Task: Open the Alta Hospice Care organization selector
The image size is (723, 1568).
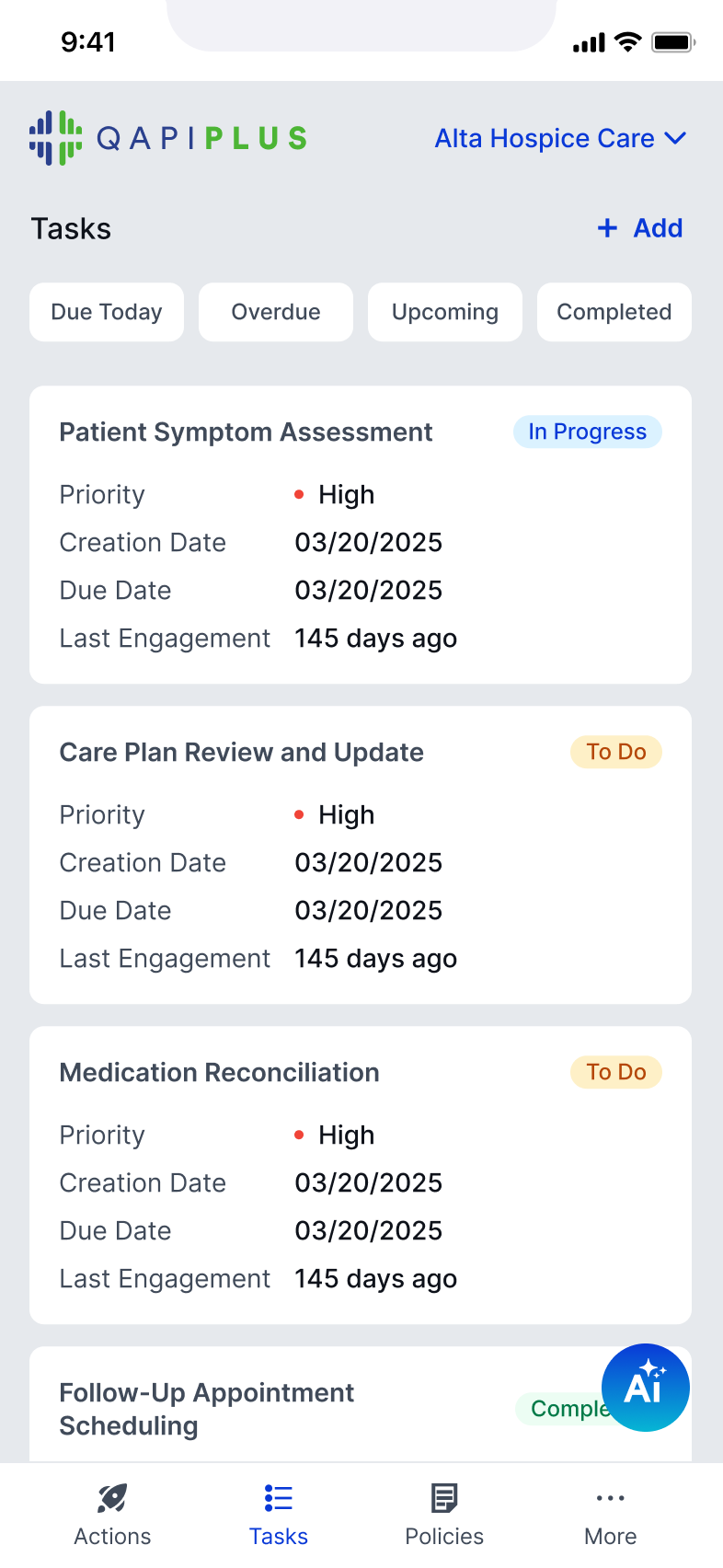Action: [x=561, y=138]
